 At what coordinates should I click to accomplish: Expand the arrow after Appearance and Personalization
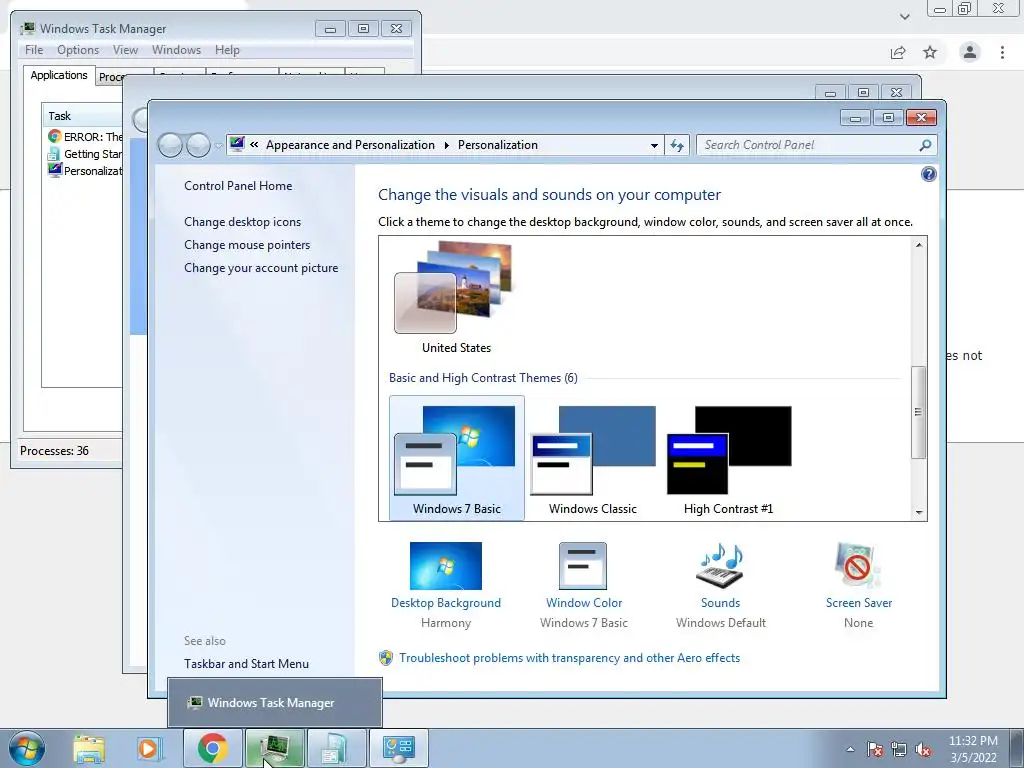(447, 146)
